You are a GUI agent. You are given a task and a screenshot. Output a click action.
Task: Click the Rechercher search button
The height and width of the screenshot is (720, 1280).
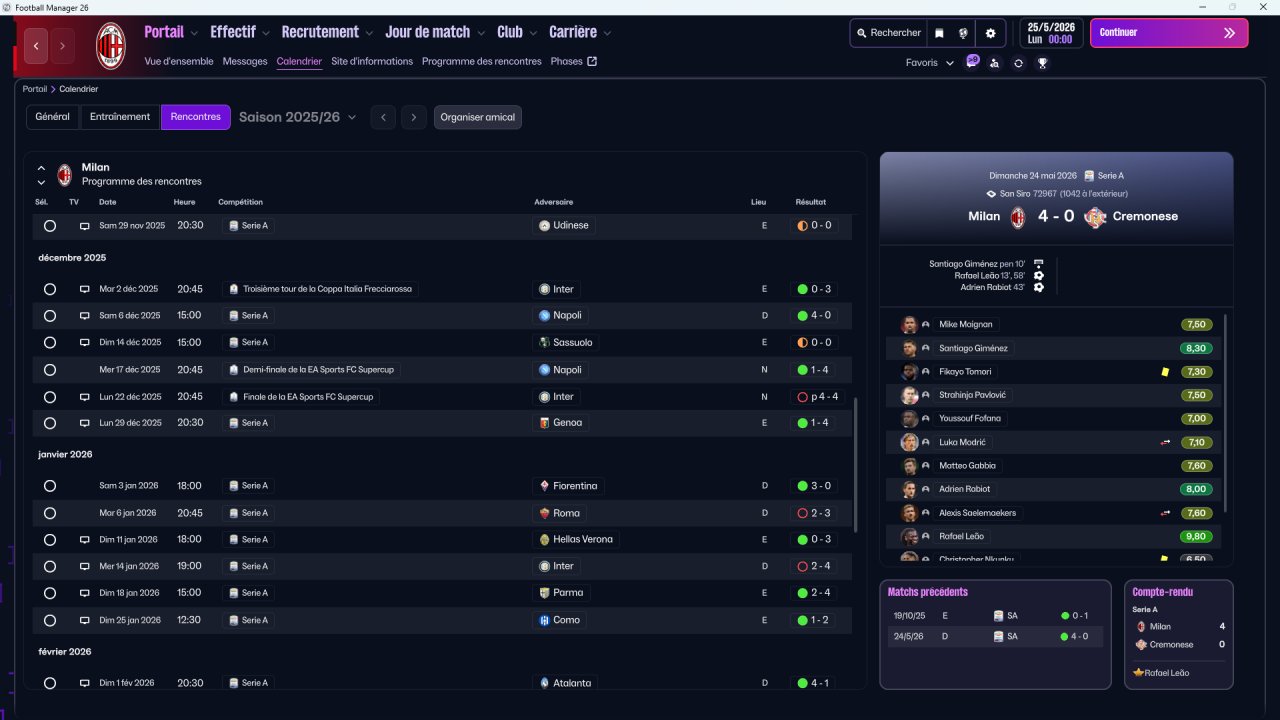(888, 33)
